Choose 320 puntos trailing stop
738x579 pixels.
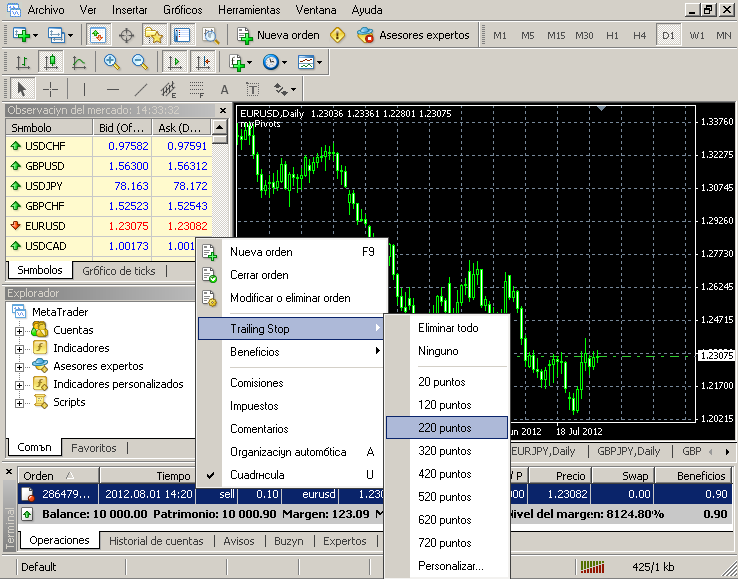[445, 451]
